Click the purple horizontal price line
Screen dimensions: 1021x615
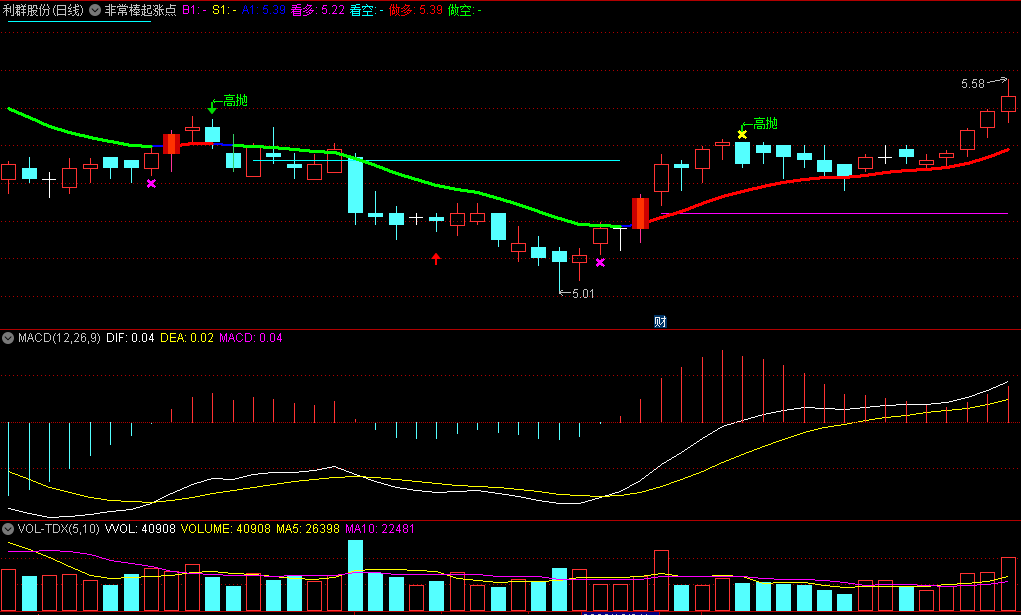(x=834, y=214)
